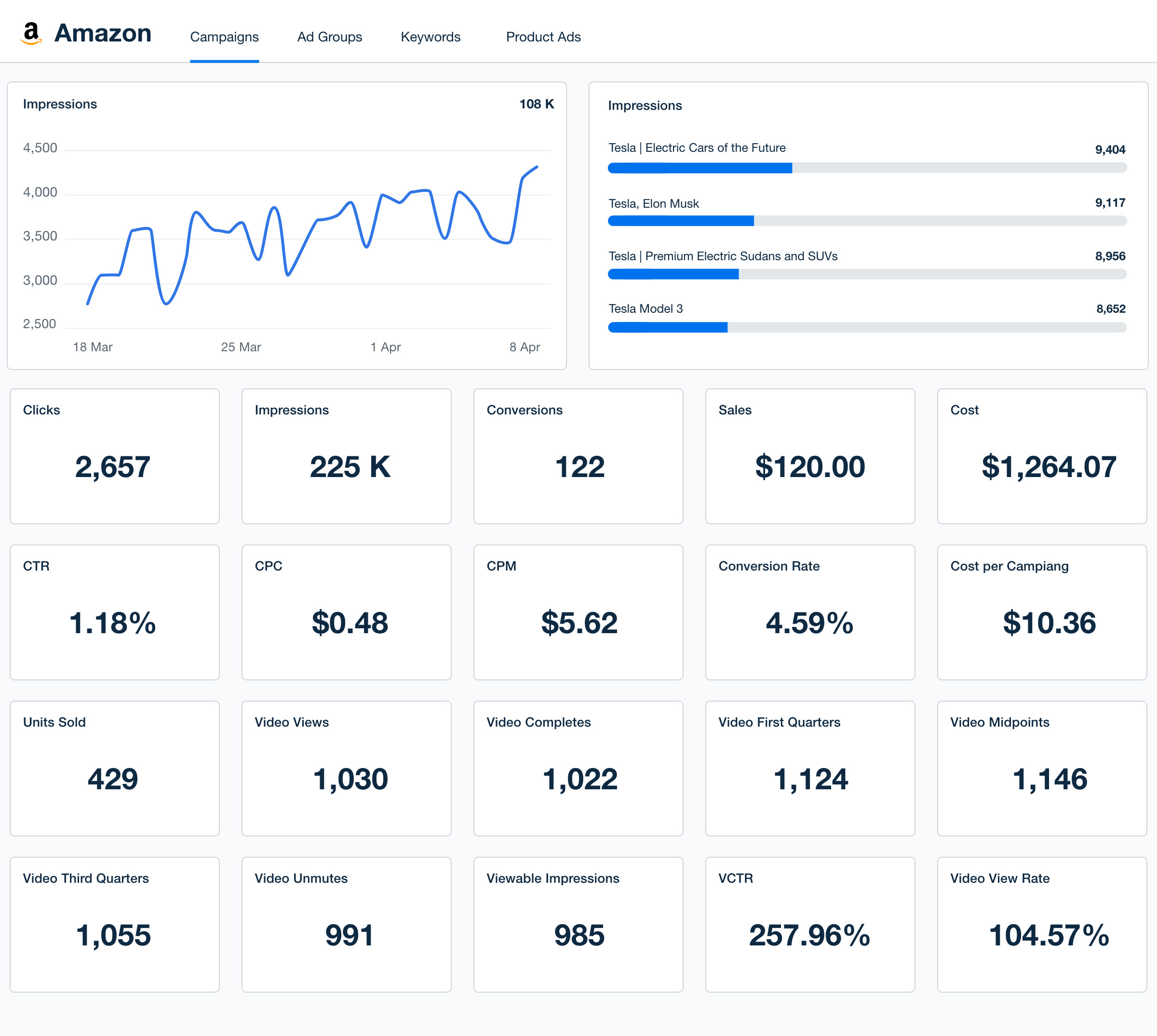Click the Tesla, Elon Musk impressions bar
Screen dimensions: 1157x1036
click(867, 221)
